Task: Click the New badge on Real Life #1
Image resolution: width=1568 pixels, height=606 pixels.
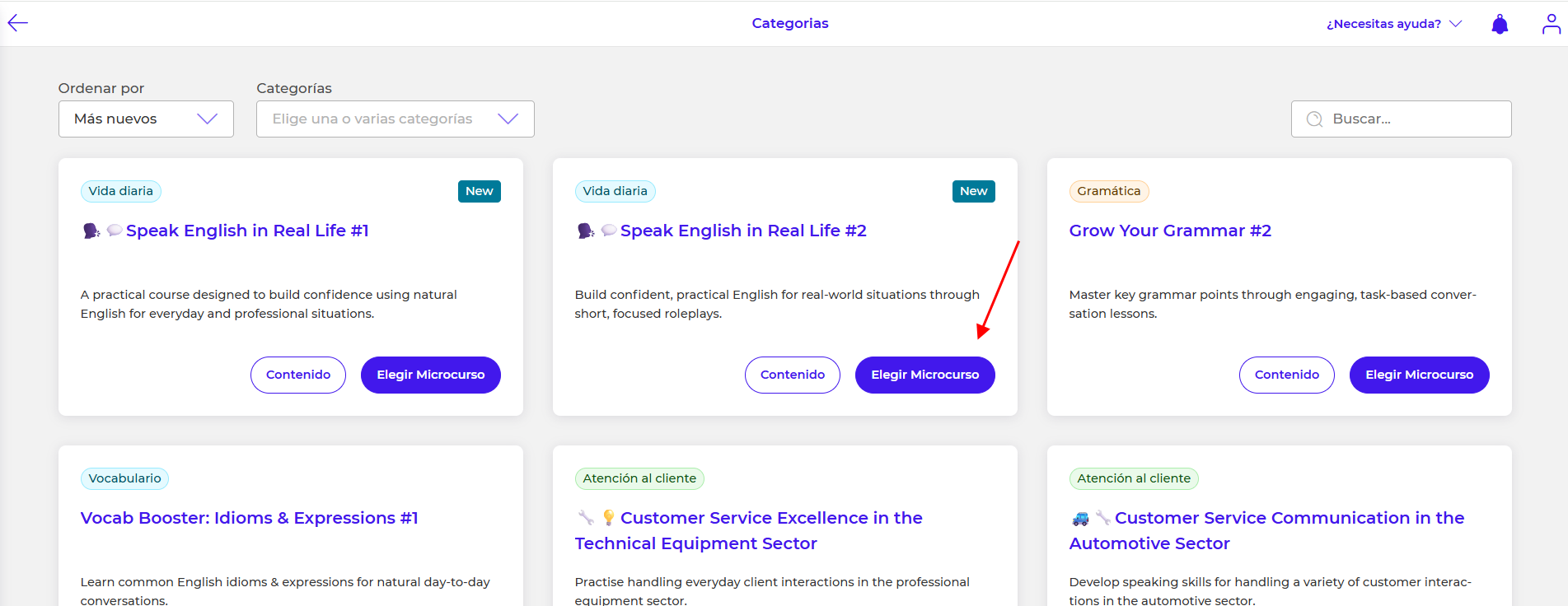Action: [x=479, y=191]
